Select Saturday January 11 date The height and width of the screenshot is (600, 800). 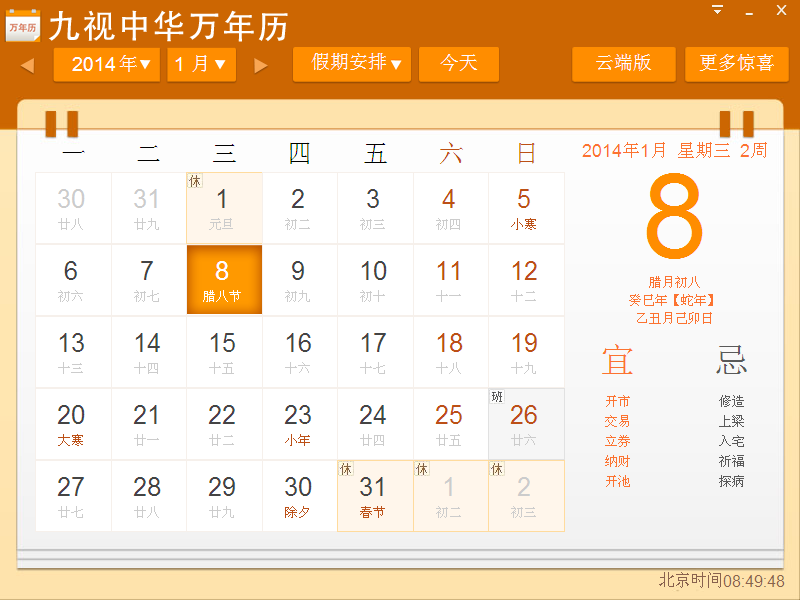click(451, 280)
